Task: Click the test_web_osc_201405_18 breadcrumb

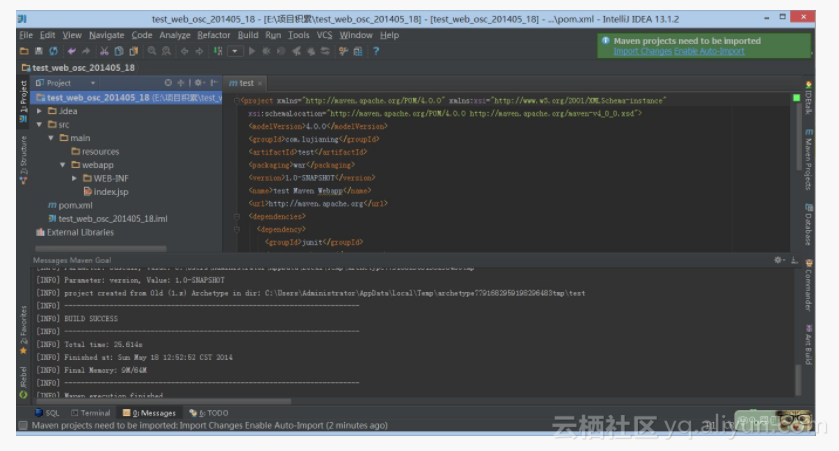Action: tap(78, 68)
